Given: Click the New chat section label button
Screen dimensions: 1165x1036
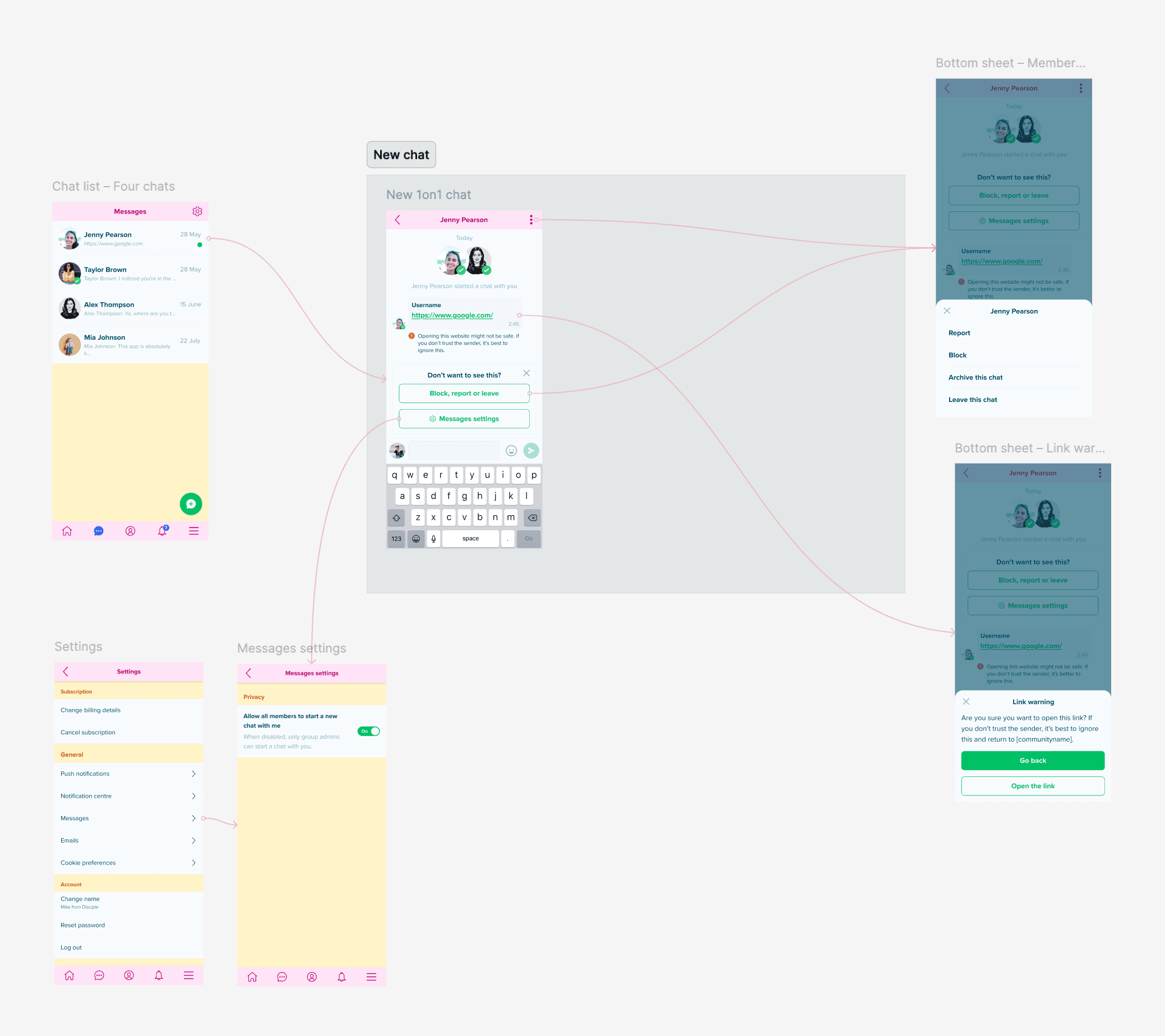Looking at the screenshot, I should point(401,155).
